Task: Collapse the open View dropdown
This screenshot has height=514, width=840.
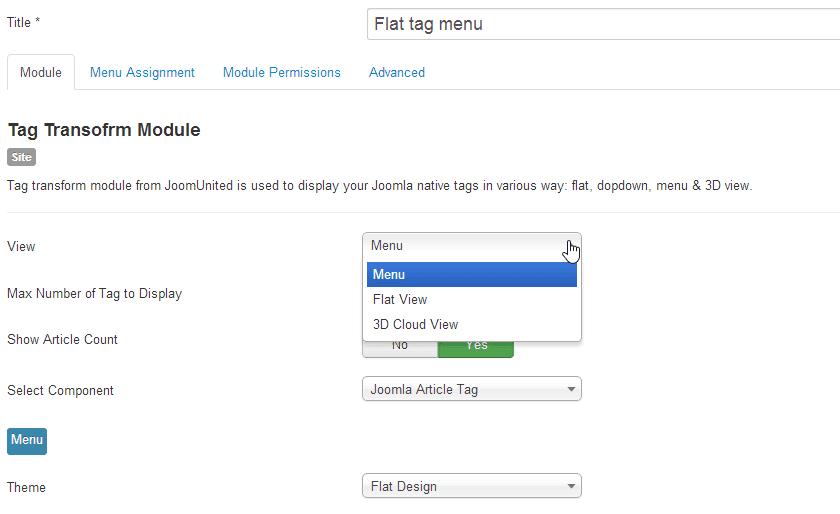Action: click(471, 246)
